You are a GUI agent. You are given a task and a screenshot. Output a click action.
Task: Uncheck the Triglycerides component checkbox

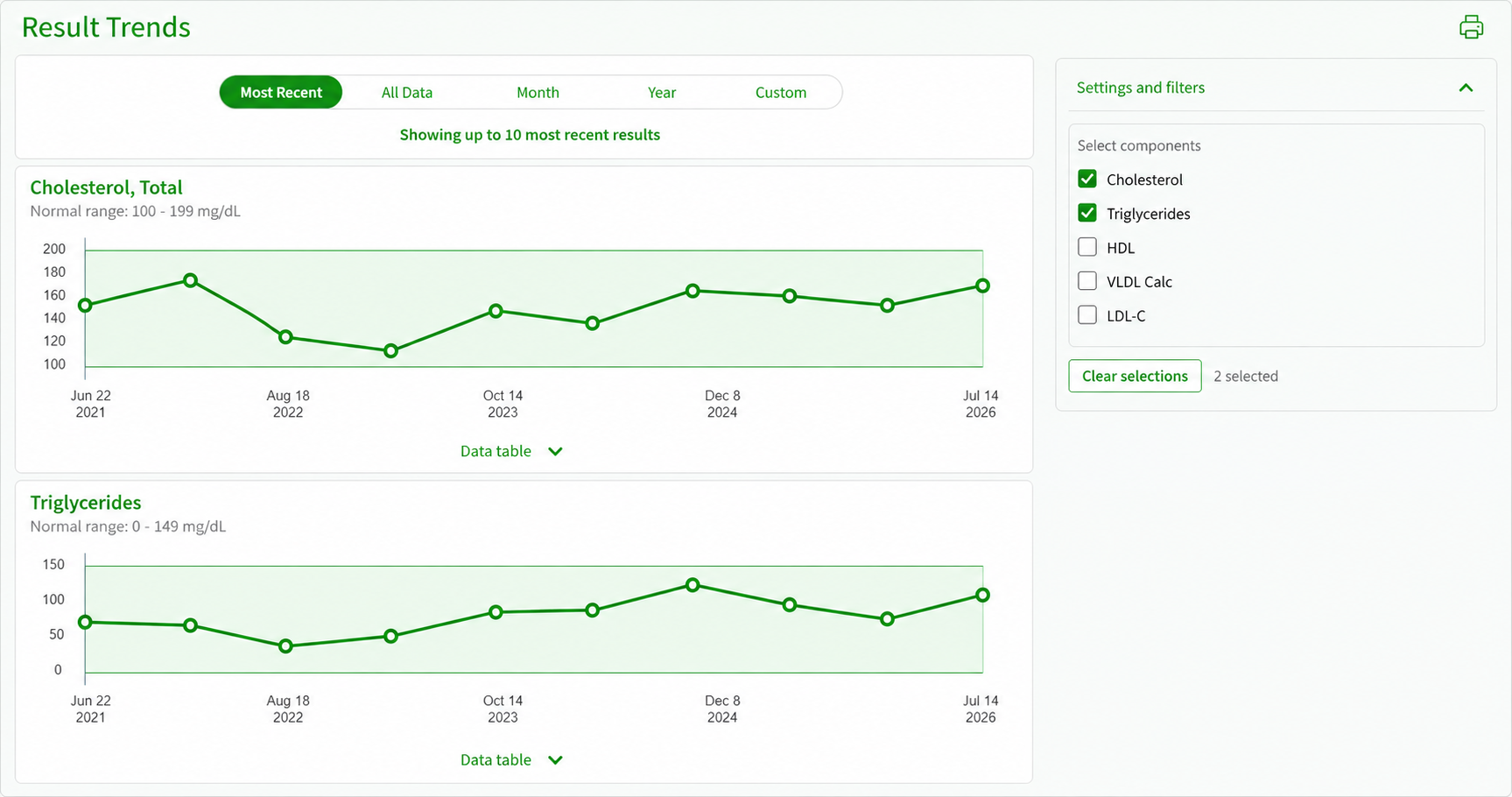(1087, 213)
